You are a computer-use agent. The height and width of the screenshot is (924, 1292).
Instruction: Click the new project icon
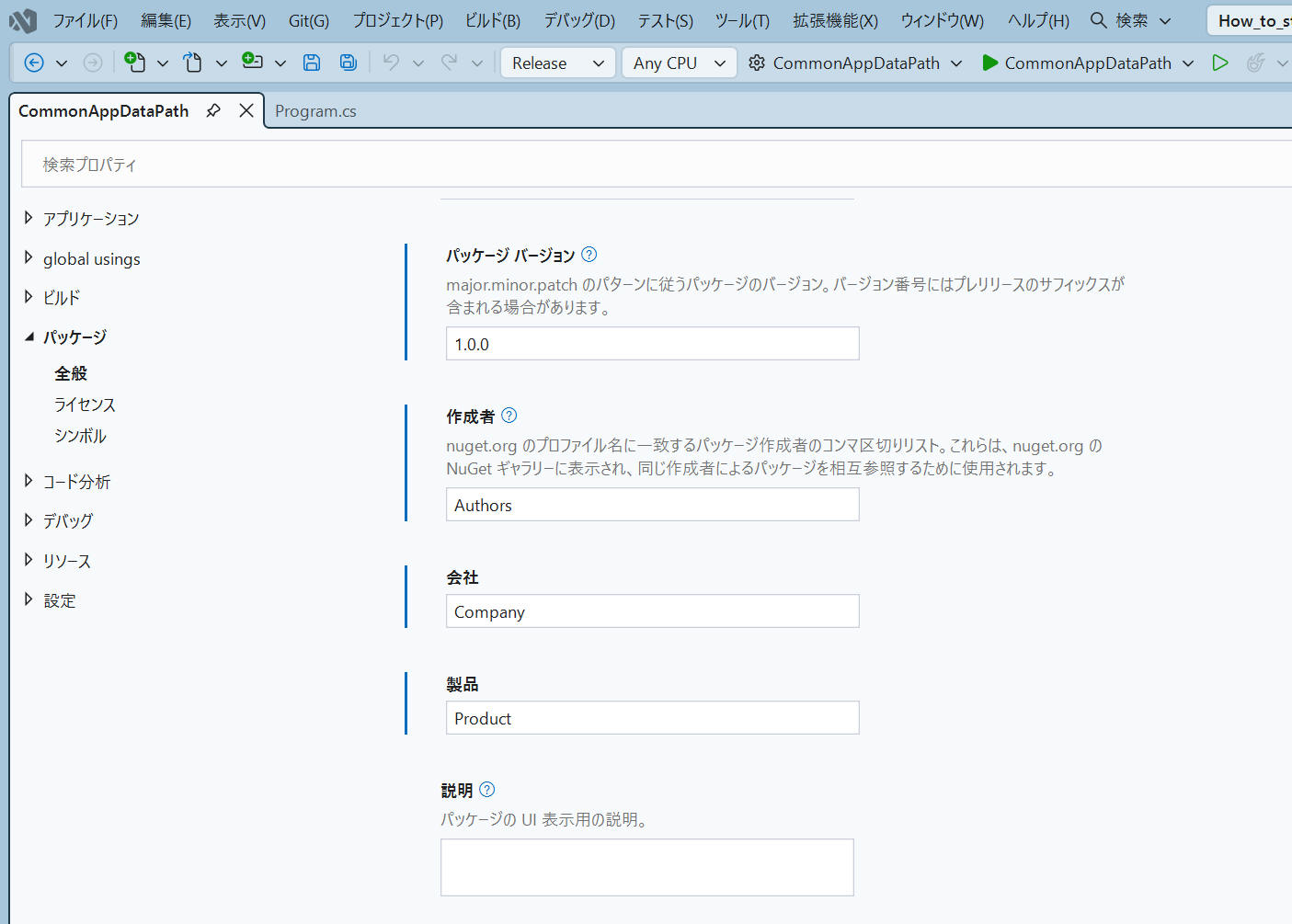(135, 63)
